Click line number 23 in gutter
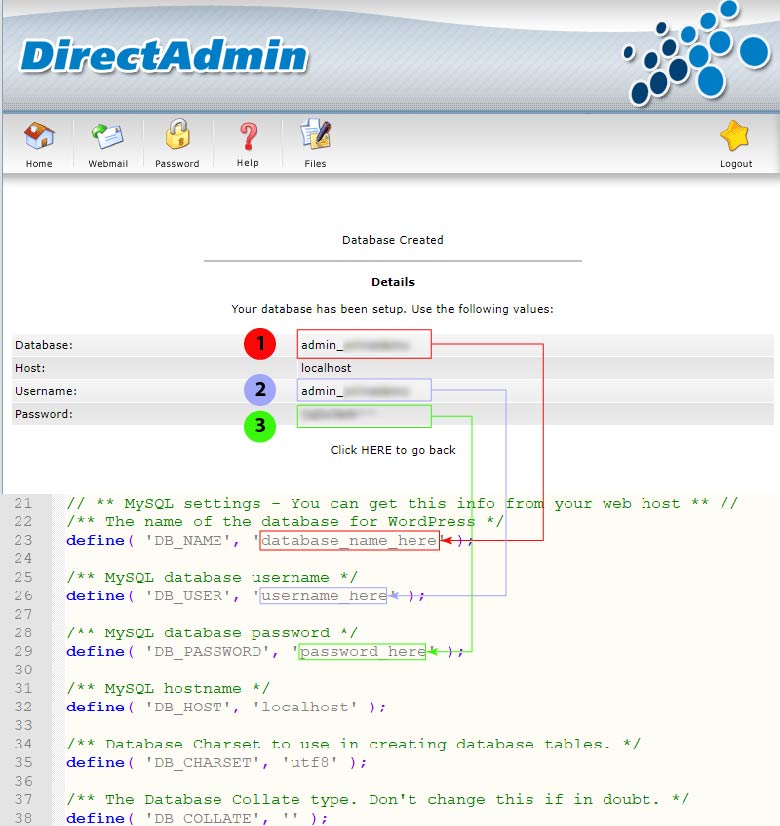The width and height of the screenshot is (780, 826). (x=23, y=540)
